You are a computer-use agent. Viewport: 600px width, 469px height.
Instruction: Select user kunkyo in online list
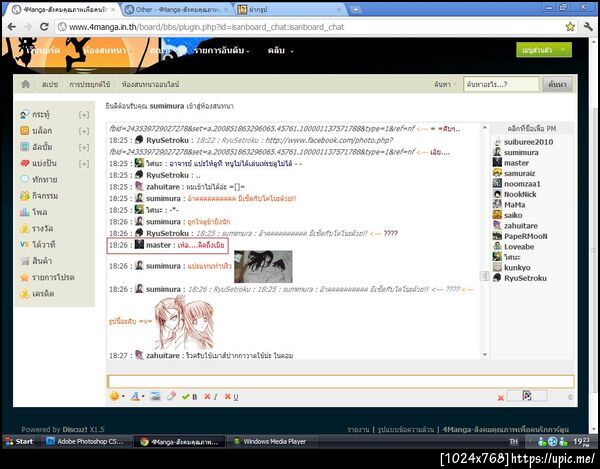[x=517, y=267]
